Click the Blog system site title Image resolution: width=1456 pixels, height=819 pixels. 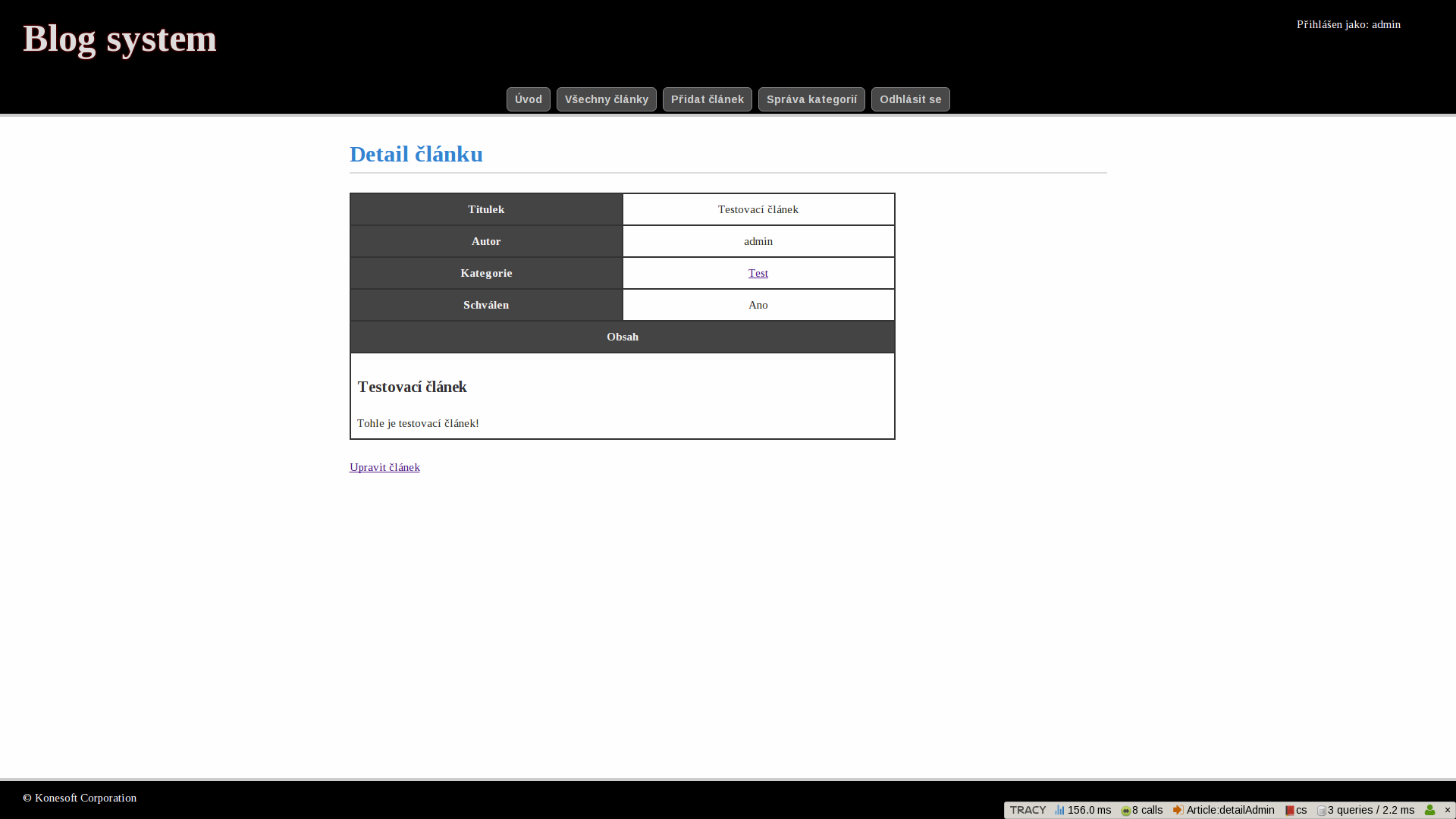click(120, 39)
